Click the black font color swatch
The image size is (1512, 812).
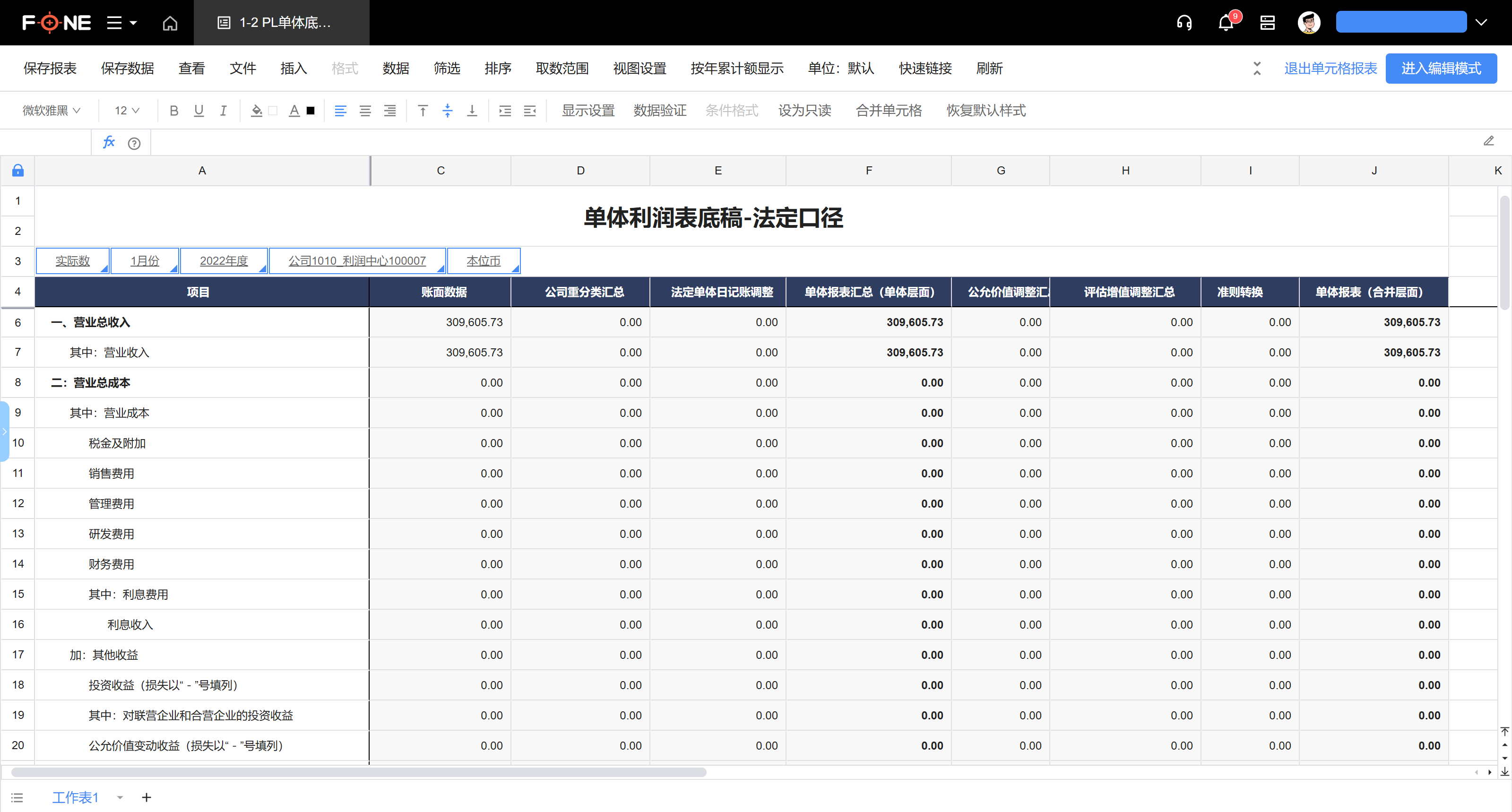[311, 111]
